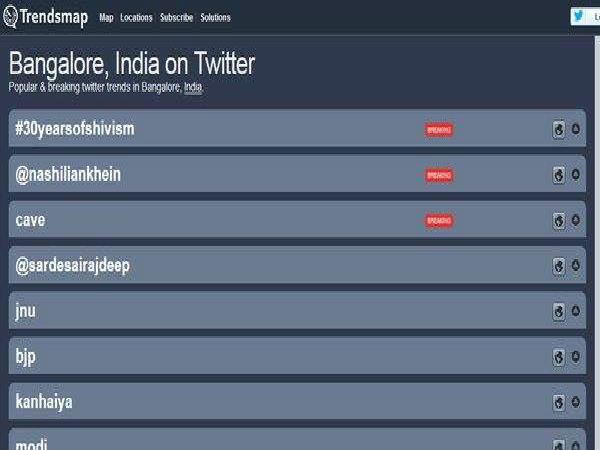Open the kanhaiya trend
Screen dimensions: 600x450
click(44, 402)
